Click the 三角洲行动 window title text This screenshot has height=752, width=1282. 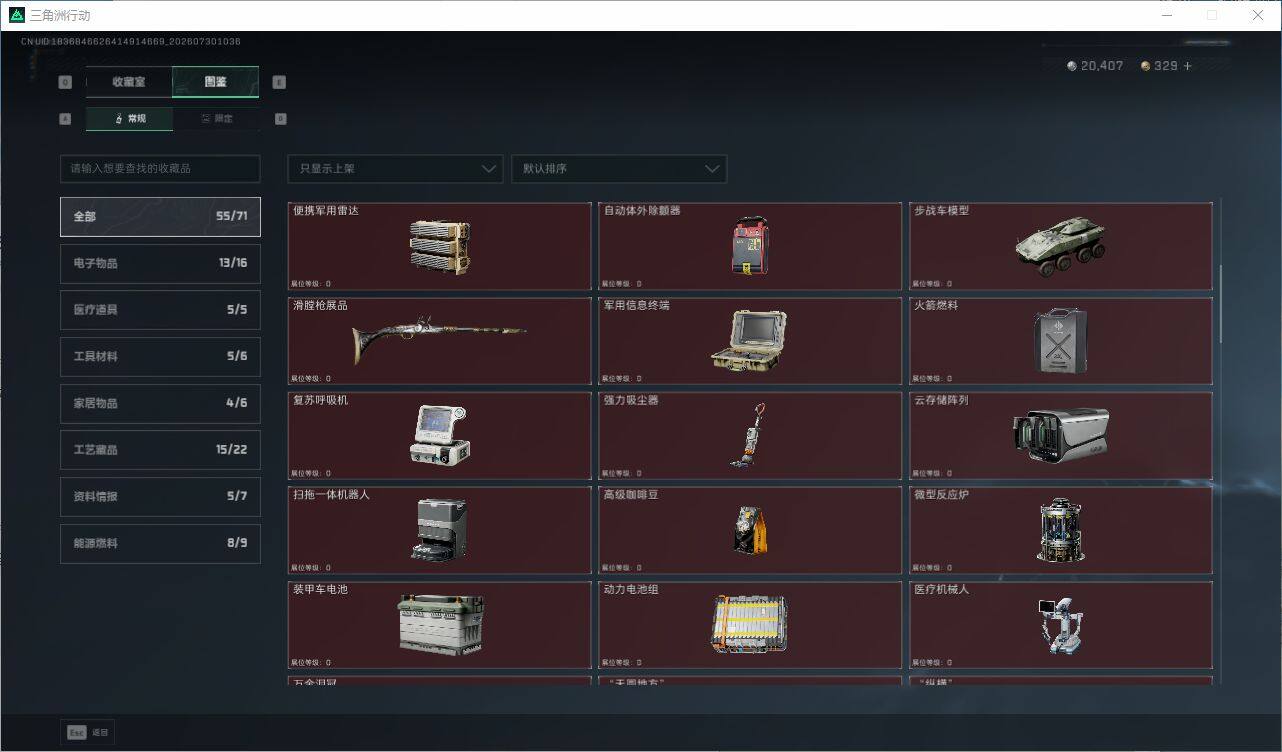59,16
